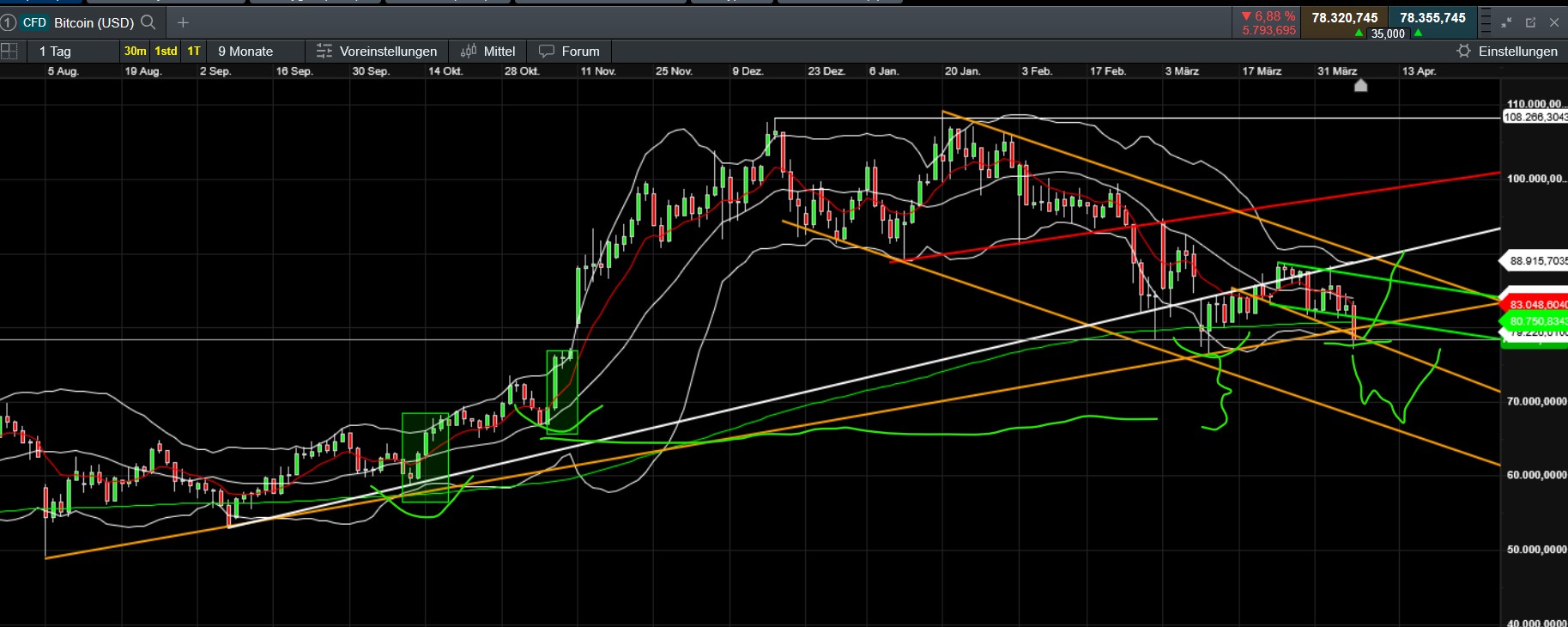Switch to the 1std interval shortcut

point(166,52)
